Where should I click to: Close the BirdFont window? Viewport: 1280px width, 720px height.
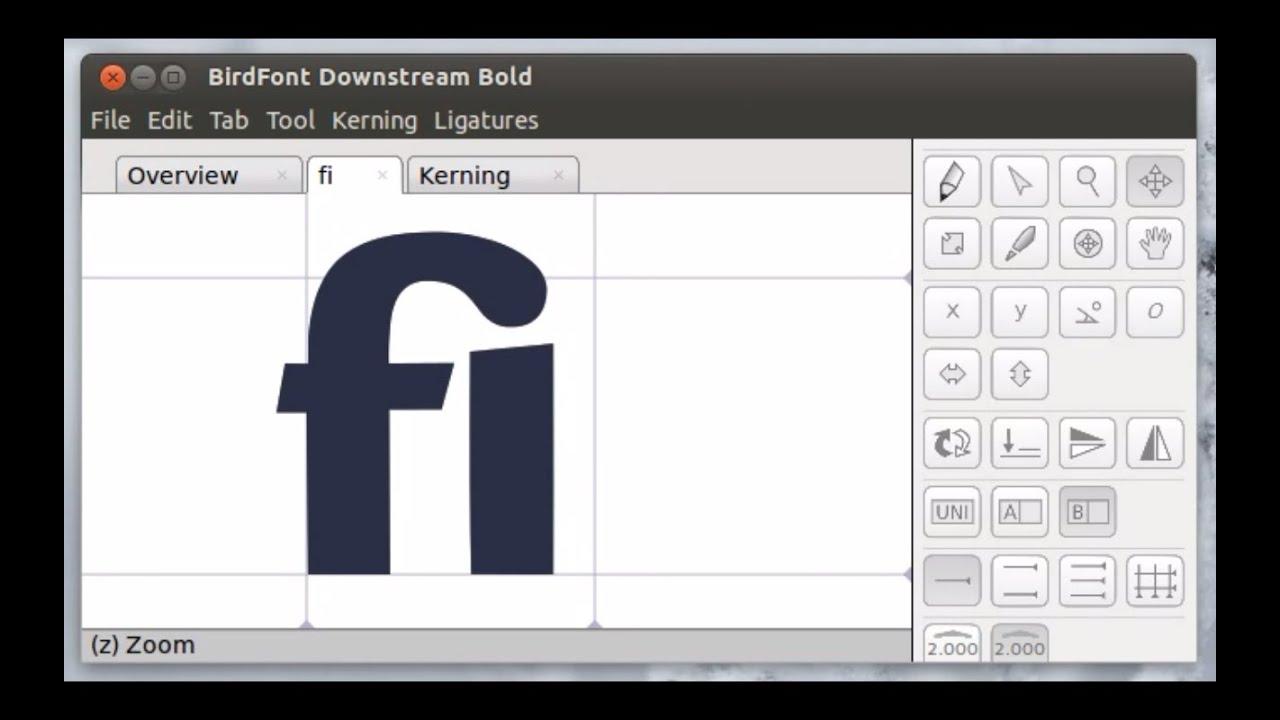point(113,77)
